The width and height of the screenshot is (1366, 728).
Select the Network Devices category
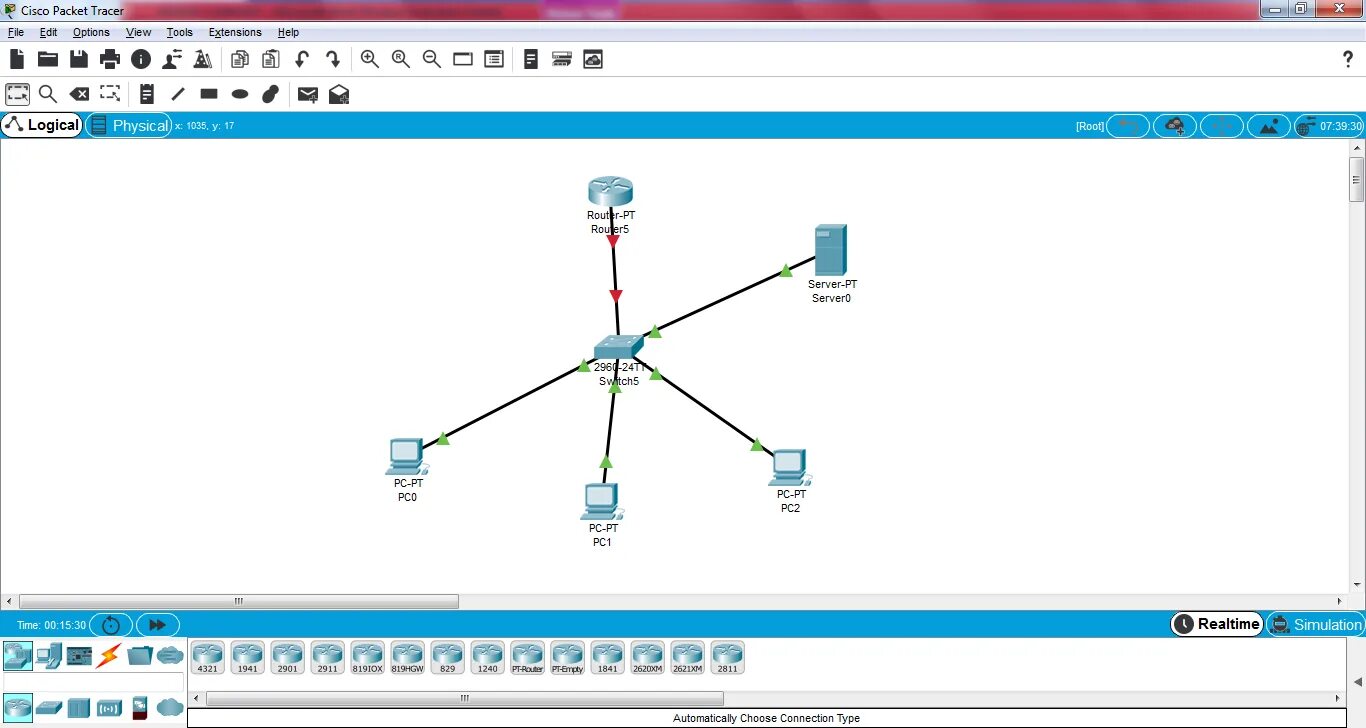[18, 656]
